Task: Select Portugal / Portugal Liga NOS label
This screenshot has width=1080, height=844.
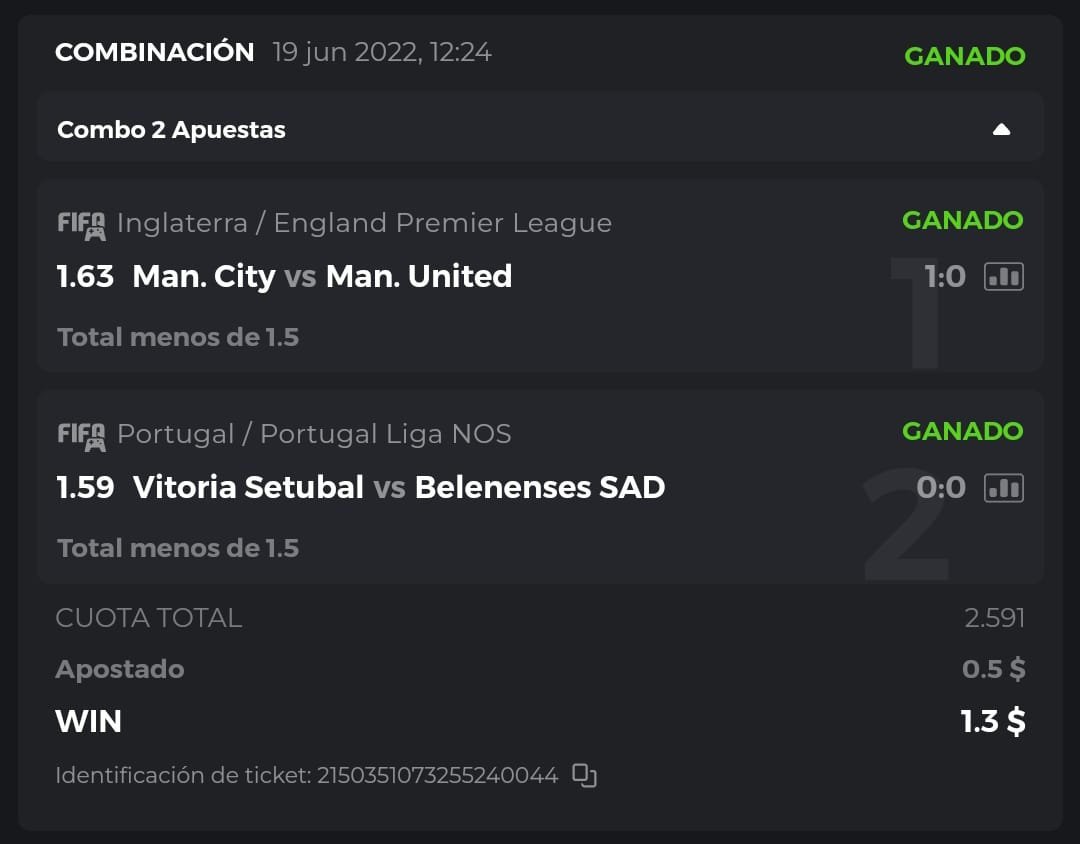Action: tap(314, 434)
